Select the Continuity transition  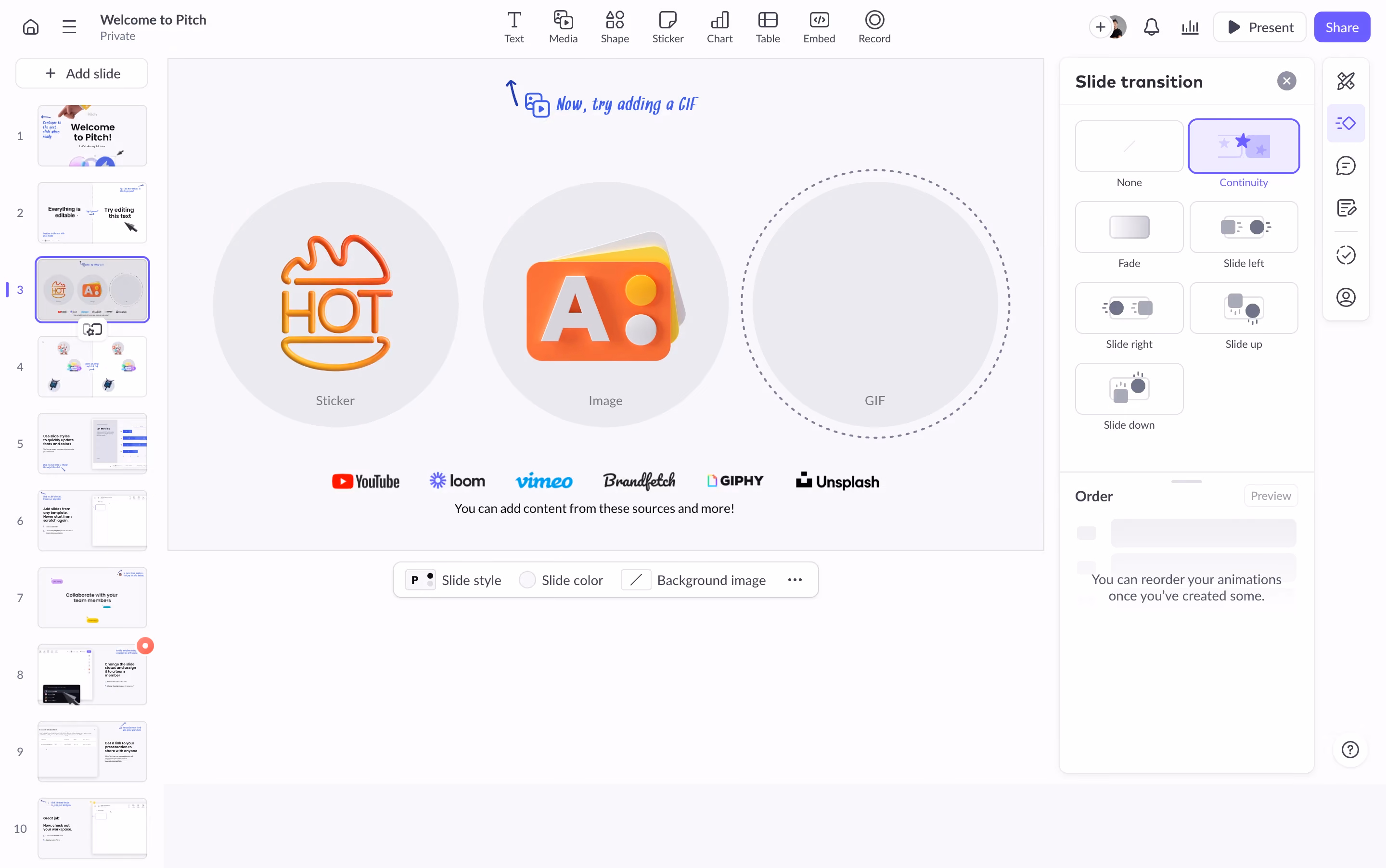[x=1244, y=146]
